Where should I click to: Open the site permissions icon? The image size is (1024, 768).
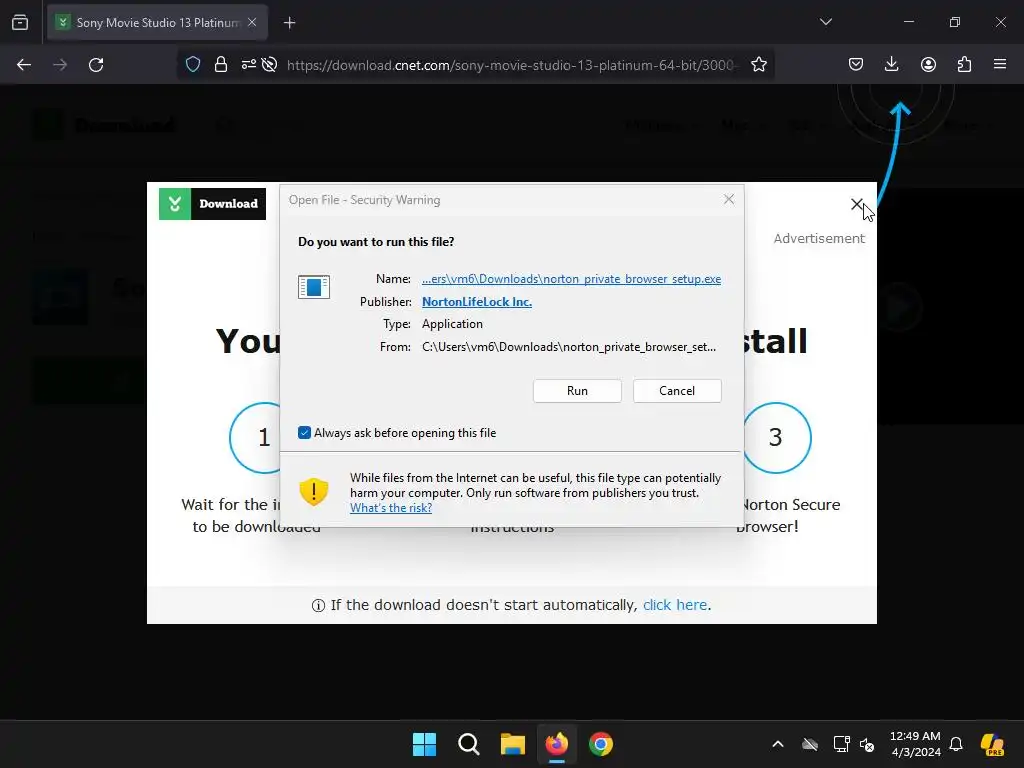point(249,65)
